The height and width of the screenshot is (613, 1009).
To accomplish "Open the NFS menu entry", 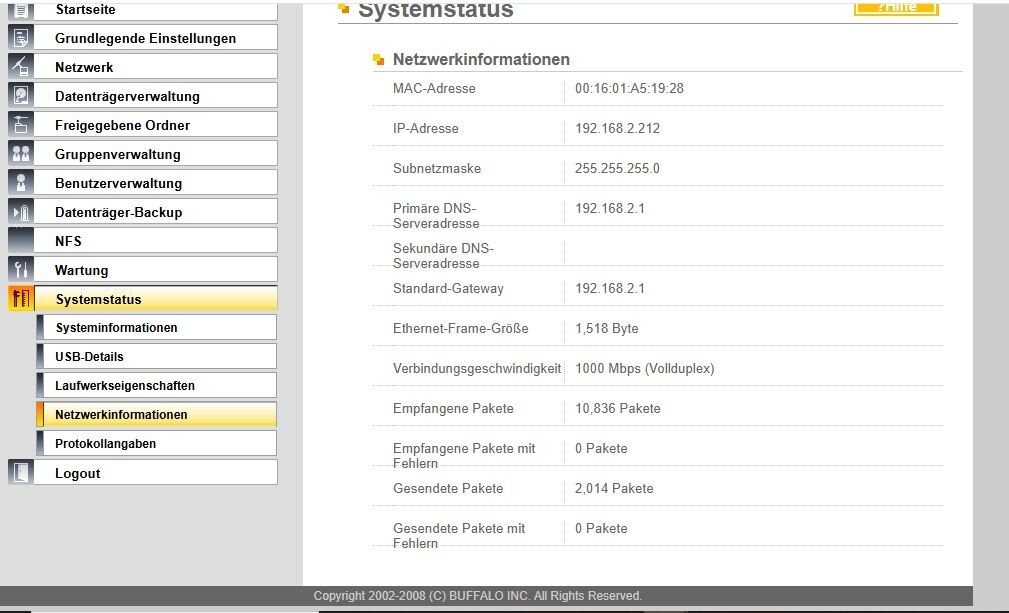I will coord(156,241).
